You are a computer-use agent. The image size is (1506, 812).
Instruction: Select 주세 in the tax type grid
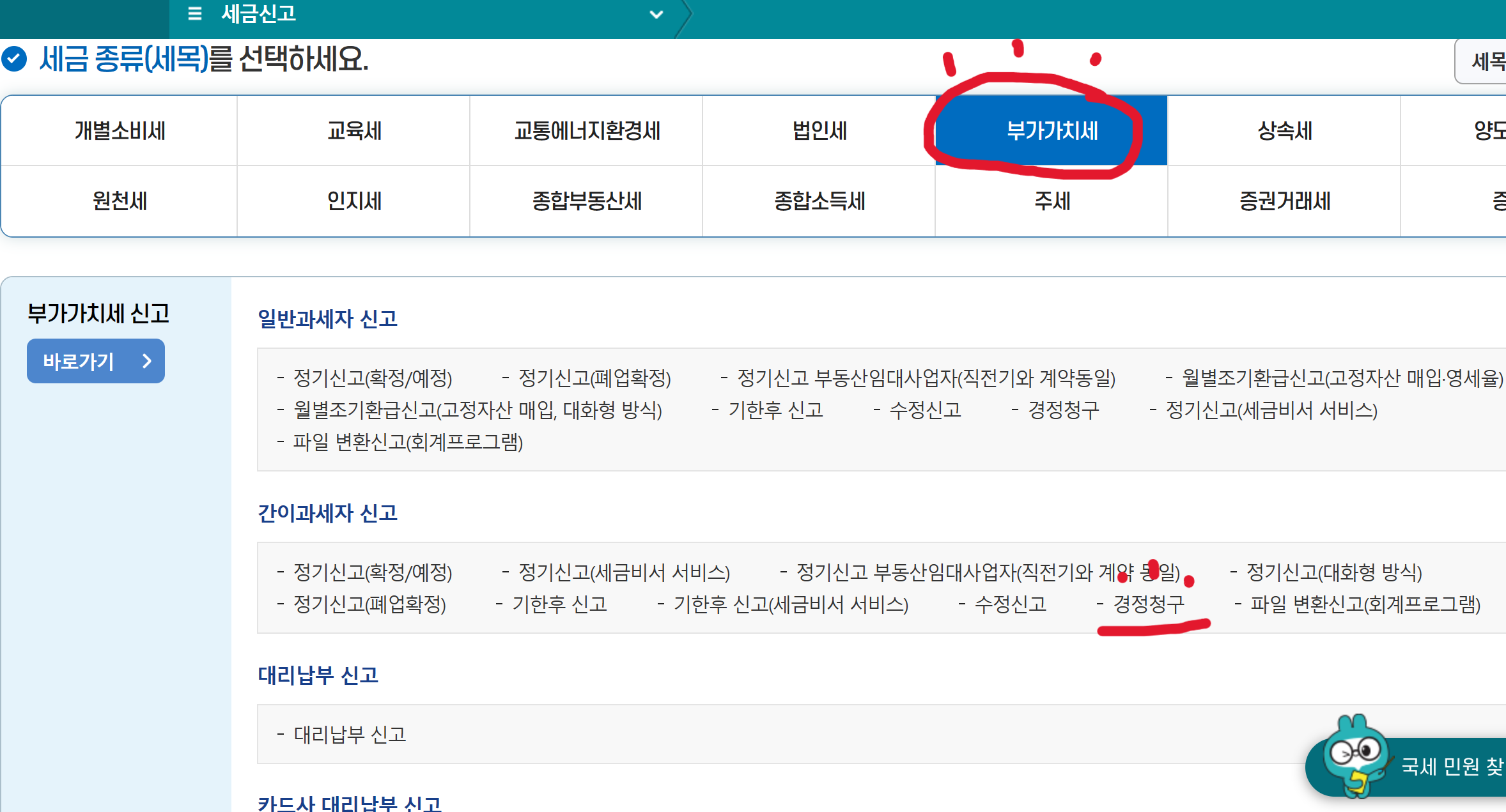1050,201
